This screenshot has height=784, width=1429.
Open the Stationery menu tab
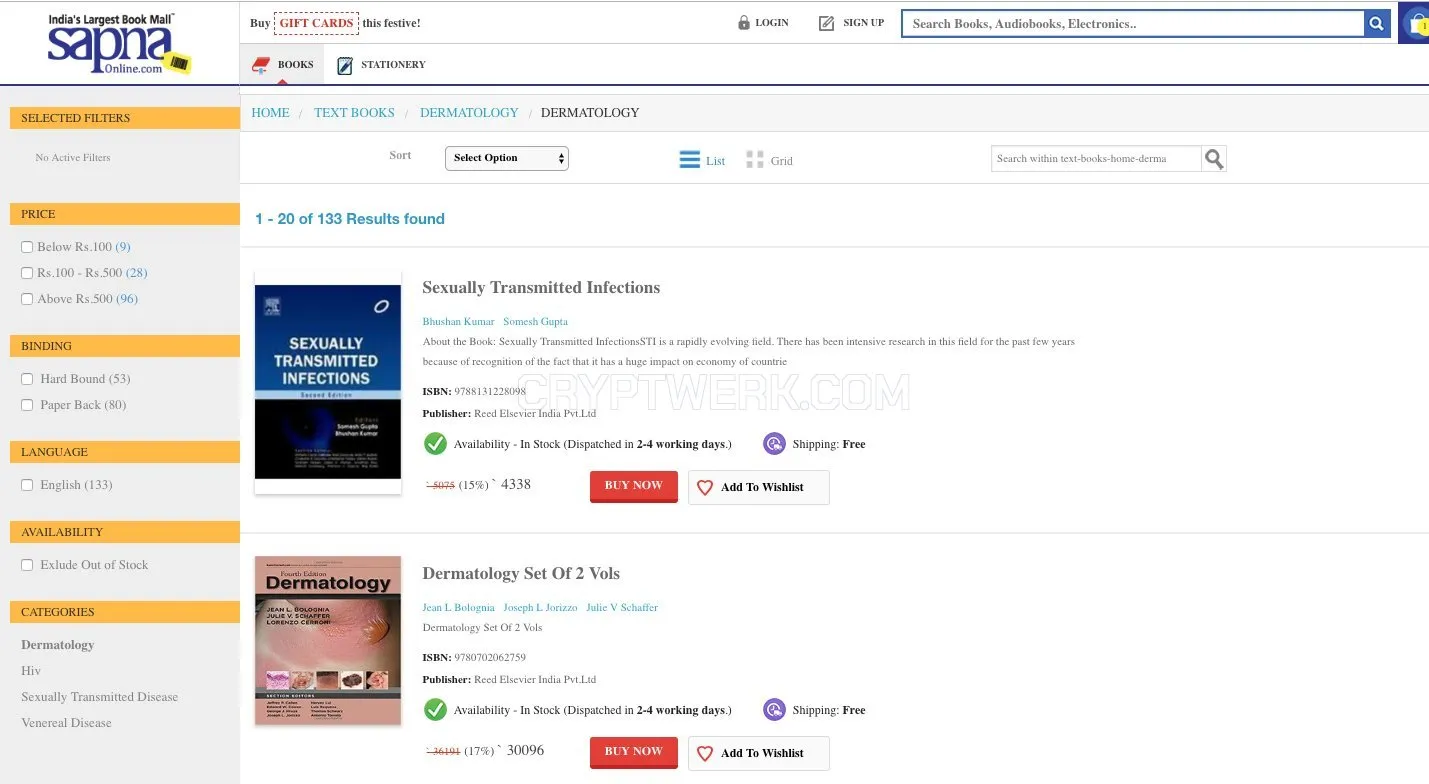(x=381, y=65)
